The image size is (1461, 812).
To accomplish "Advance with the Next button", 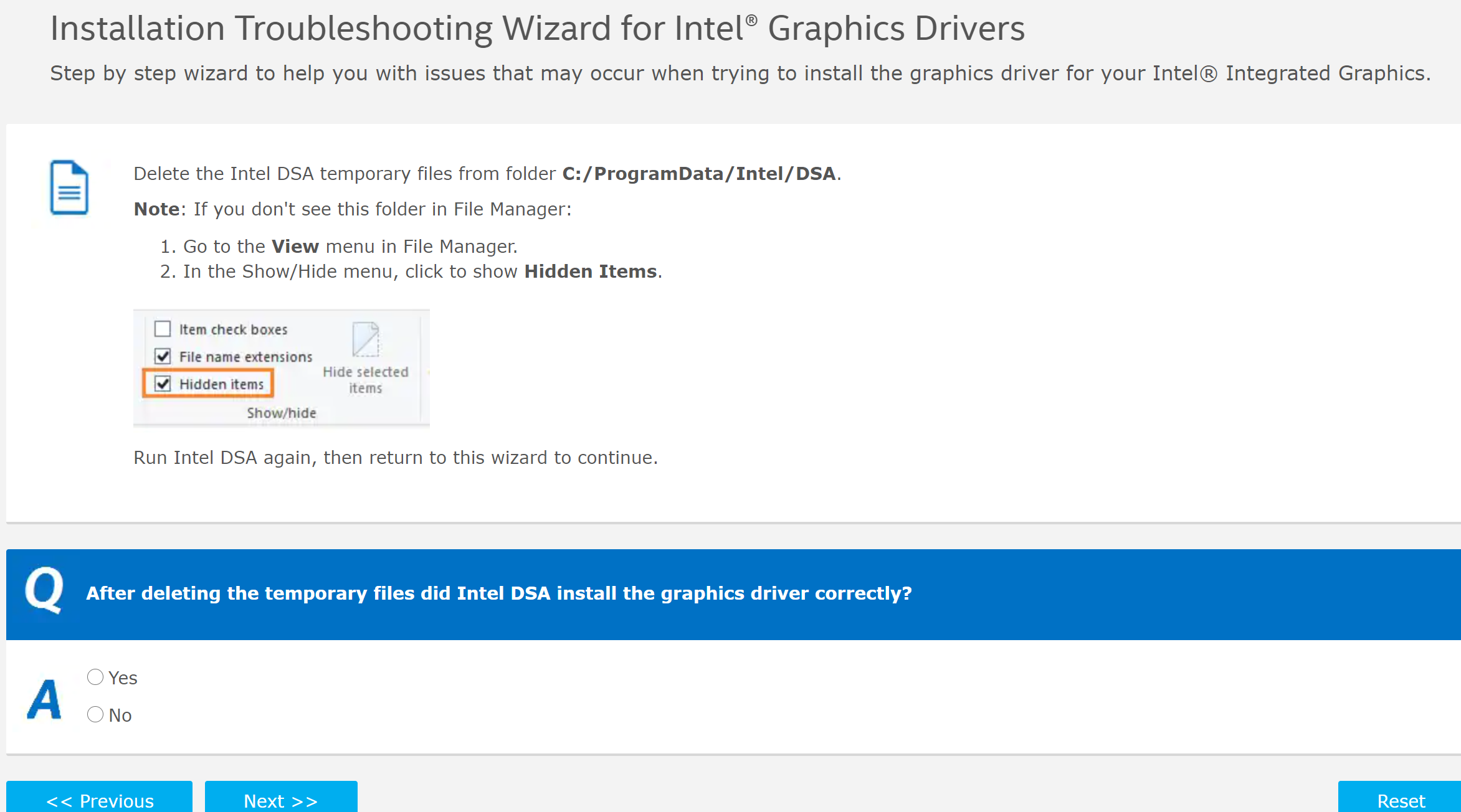I will coord(281,797).
